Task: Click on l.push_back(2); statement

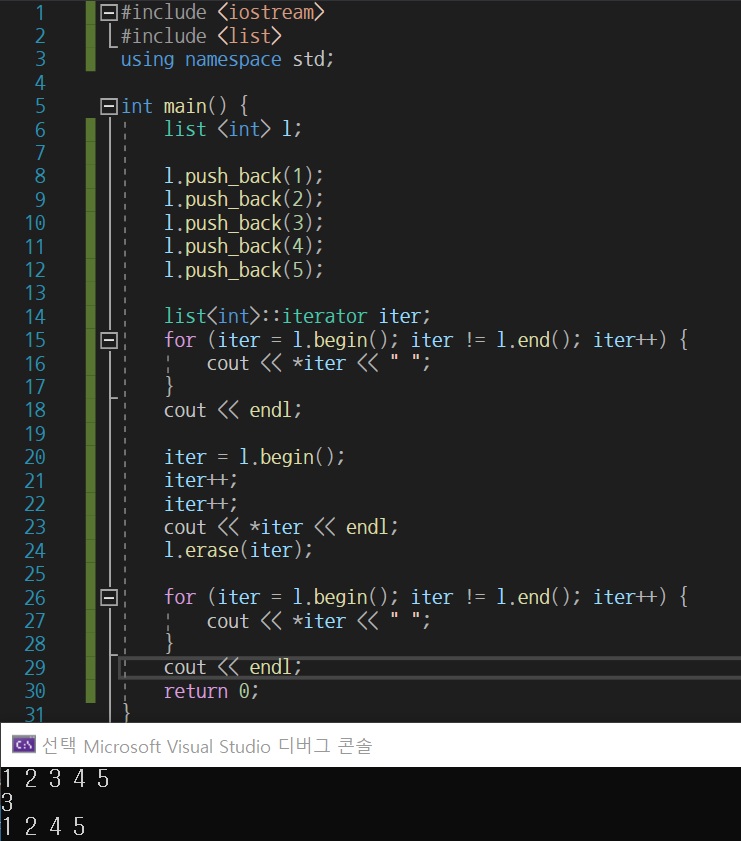Action: pos(243,200)
